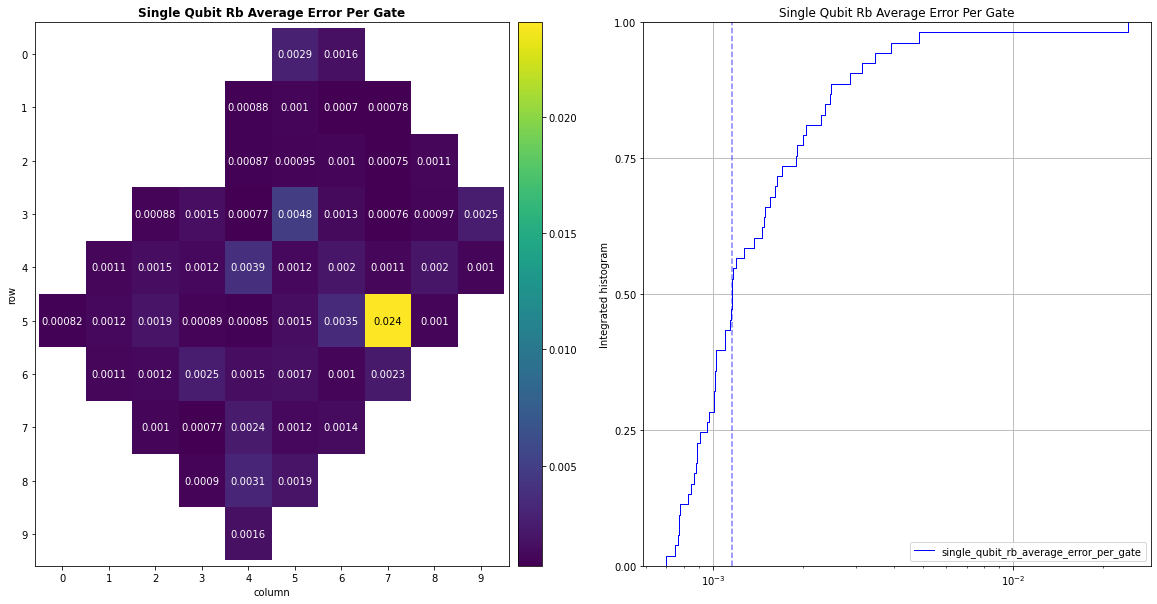Click the cell labeled 0.0029

(x=294, y=54)
